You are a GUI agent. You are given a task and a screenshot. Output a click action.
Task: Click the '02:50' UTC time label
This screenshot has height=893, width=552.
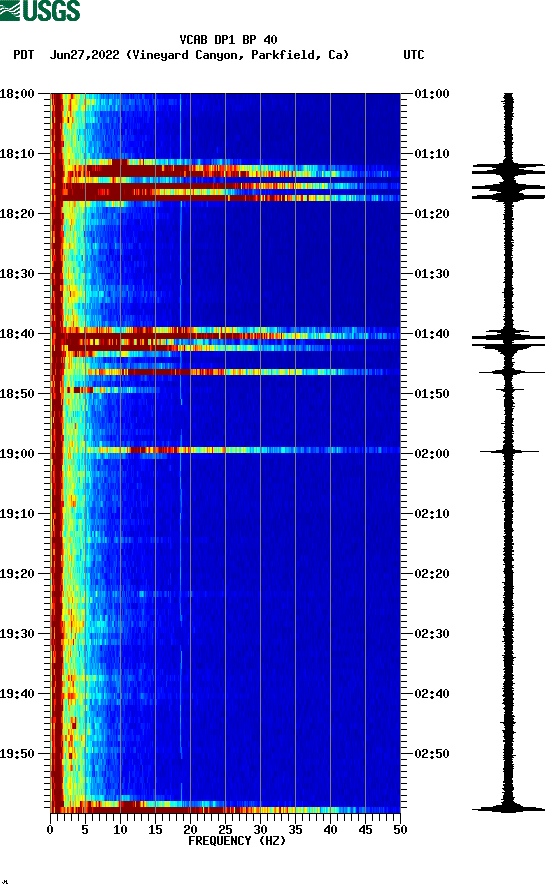432,753
